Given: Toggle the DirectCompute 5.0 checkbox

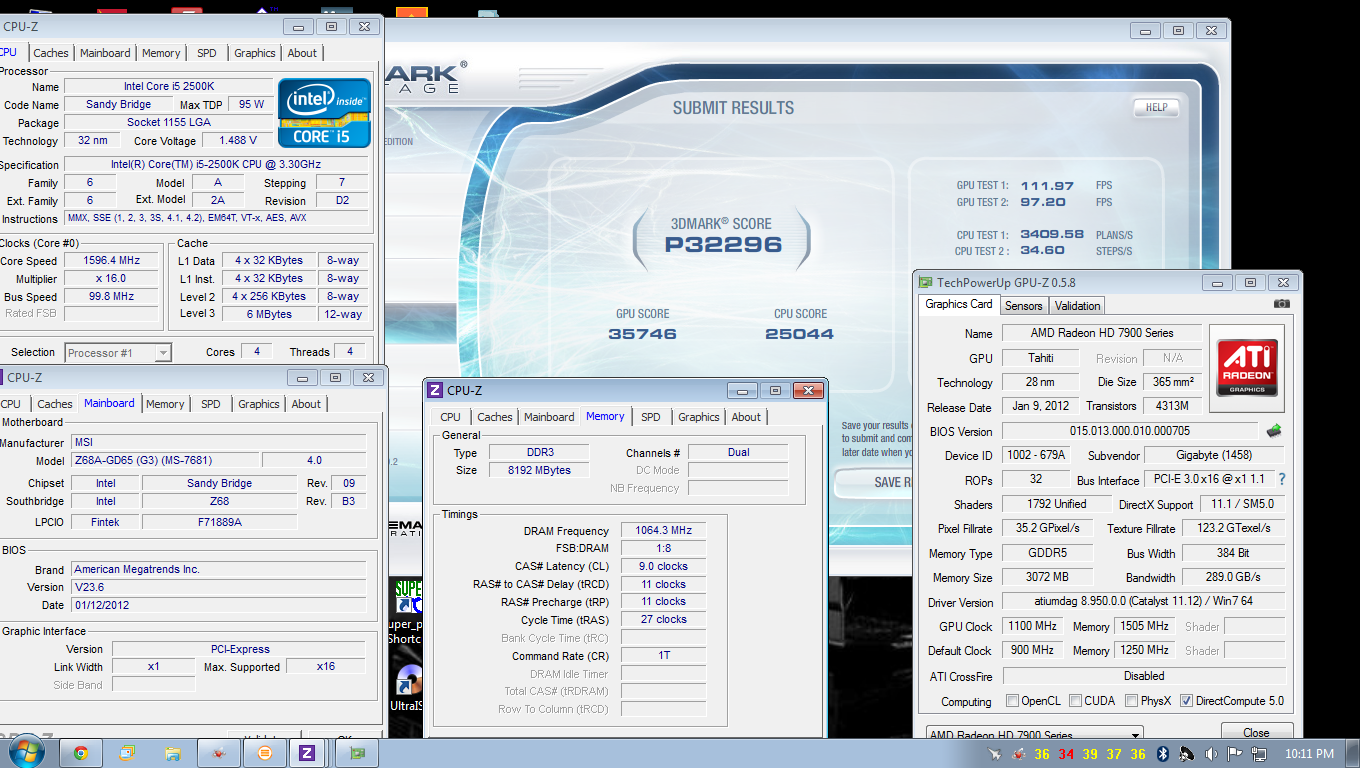Looking at the screenshot, I should tap(1187, 701).
